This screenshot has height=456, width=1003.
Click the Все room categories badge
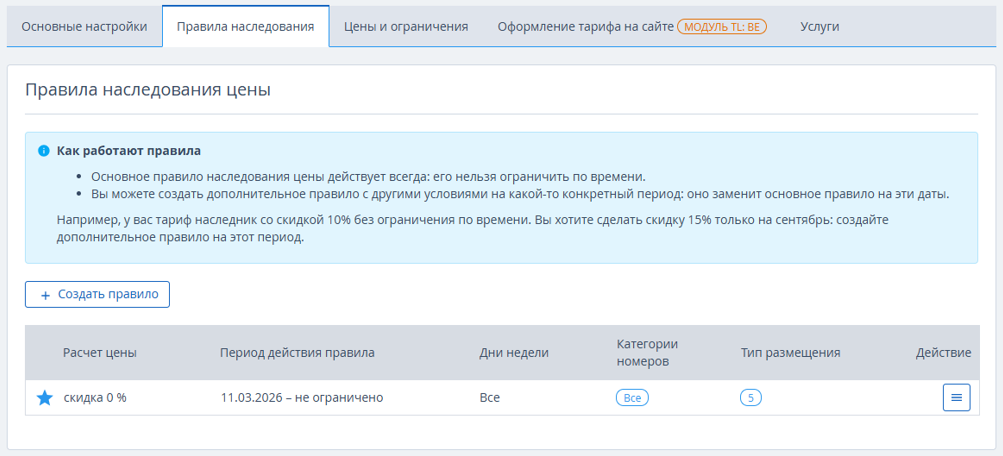point(632,398)
